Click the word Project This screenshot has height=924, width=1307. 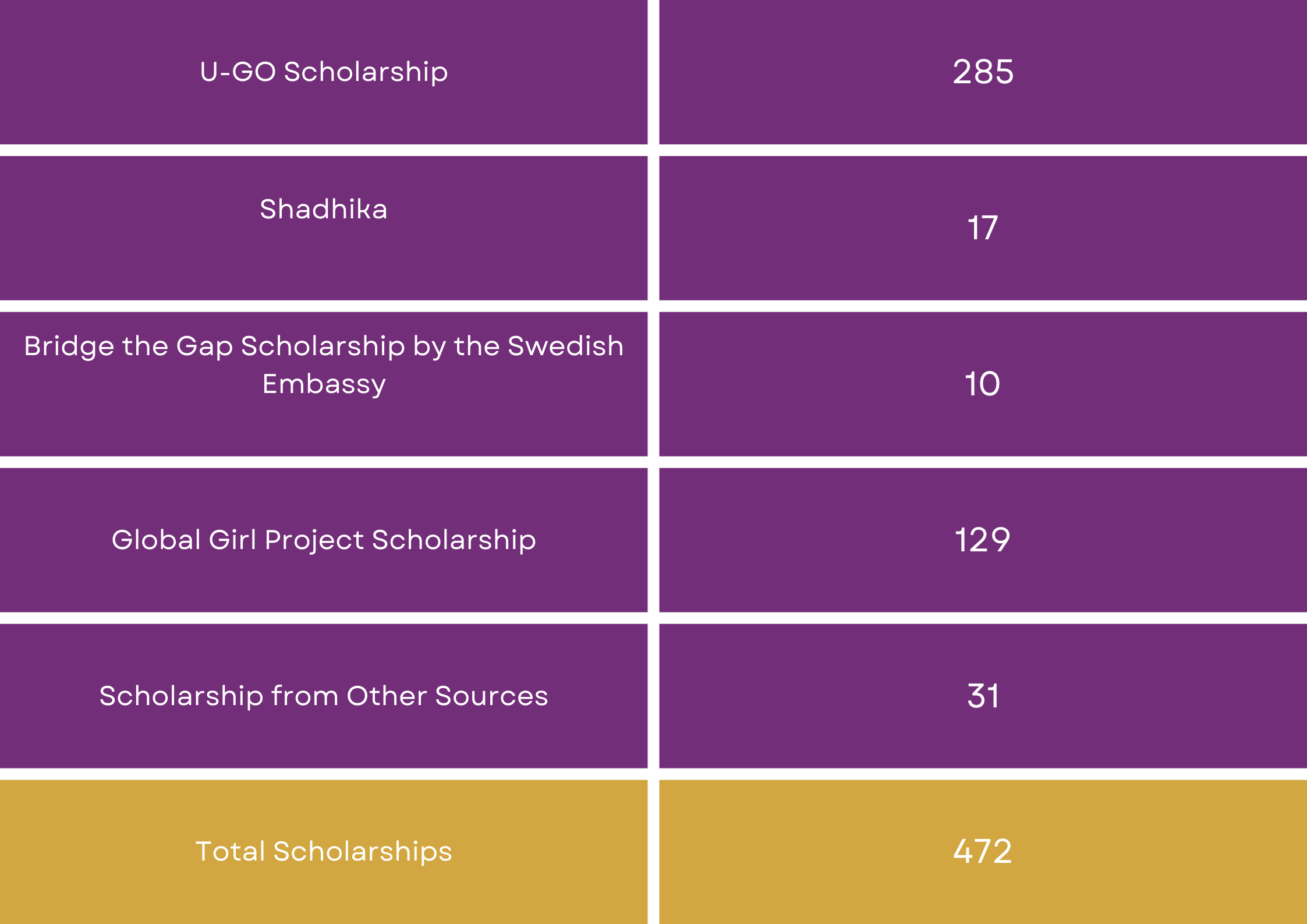coord(314,541)
